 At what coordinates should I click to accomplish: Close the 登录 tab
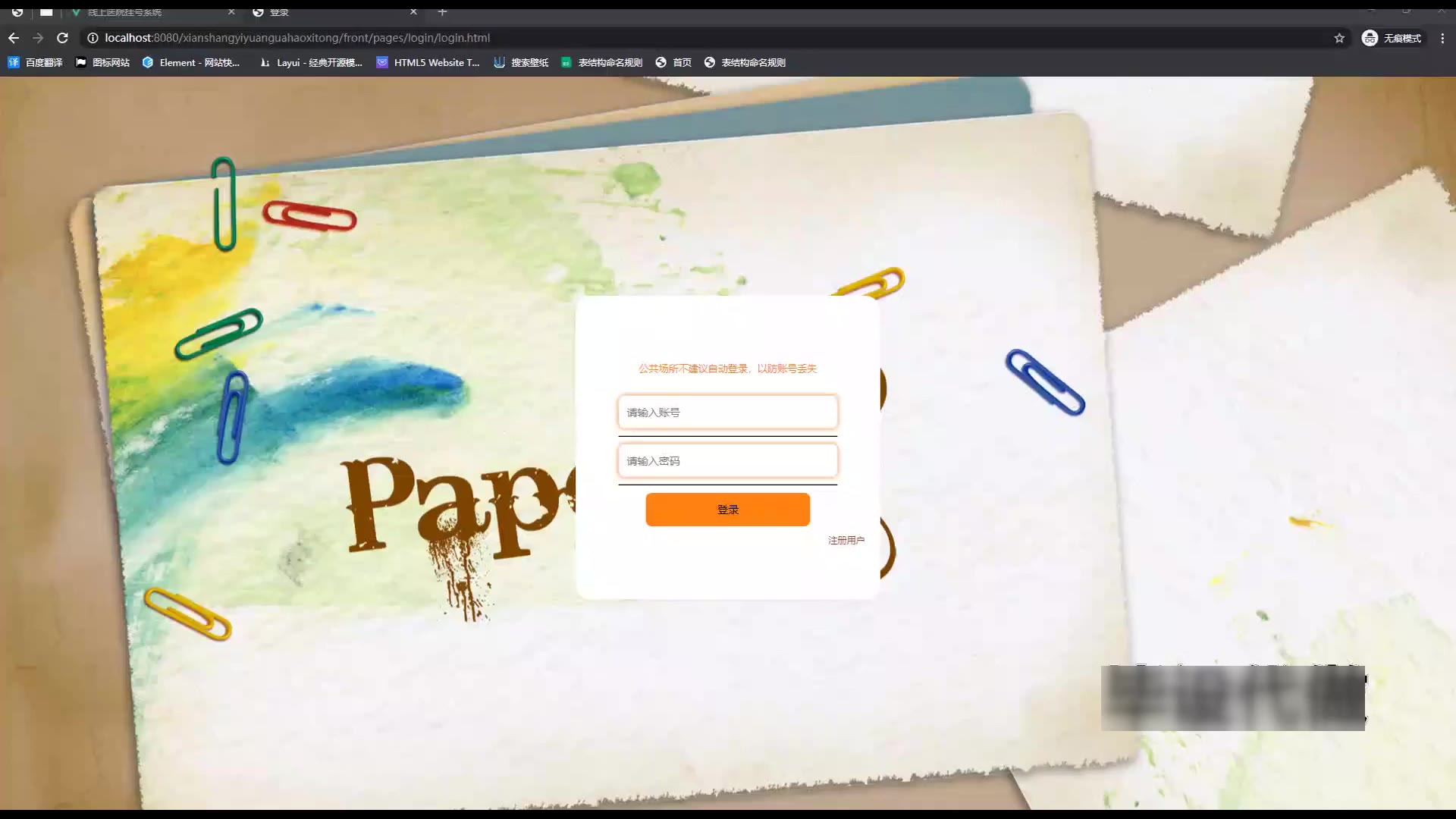pos(413,12)
